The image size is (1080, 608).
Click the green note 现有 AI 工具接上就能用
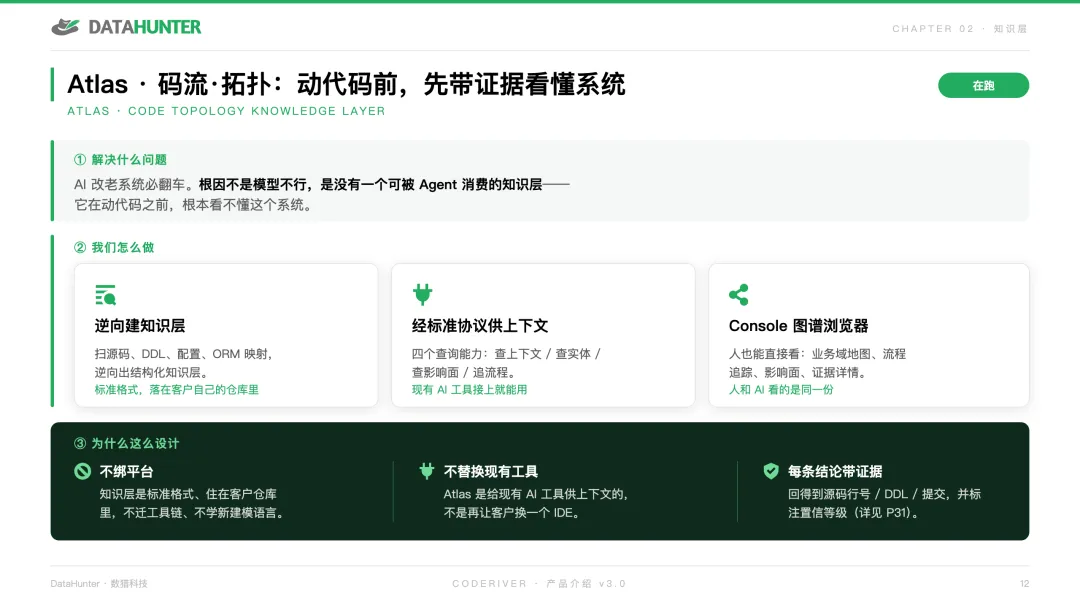point(469,390)
